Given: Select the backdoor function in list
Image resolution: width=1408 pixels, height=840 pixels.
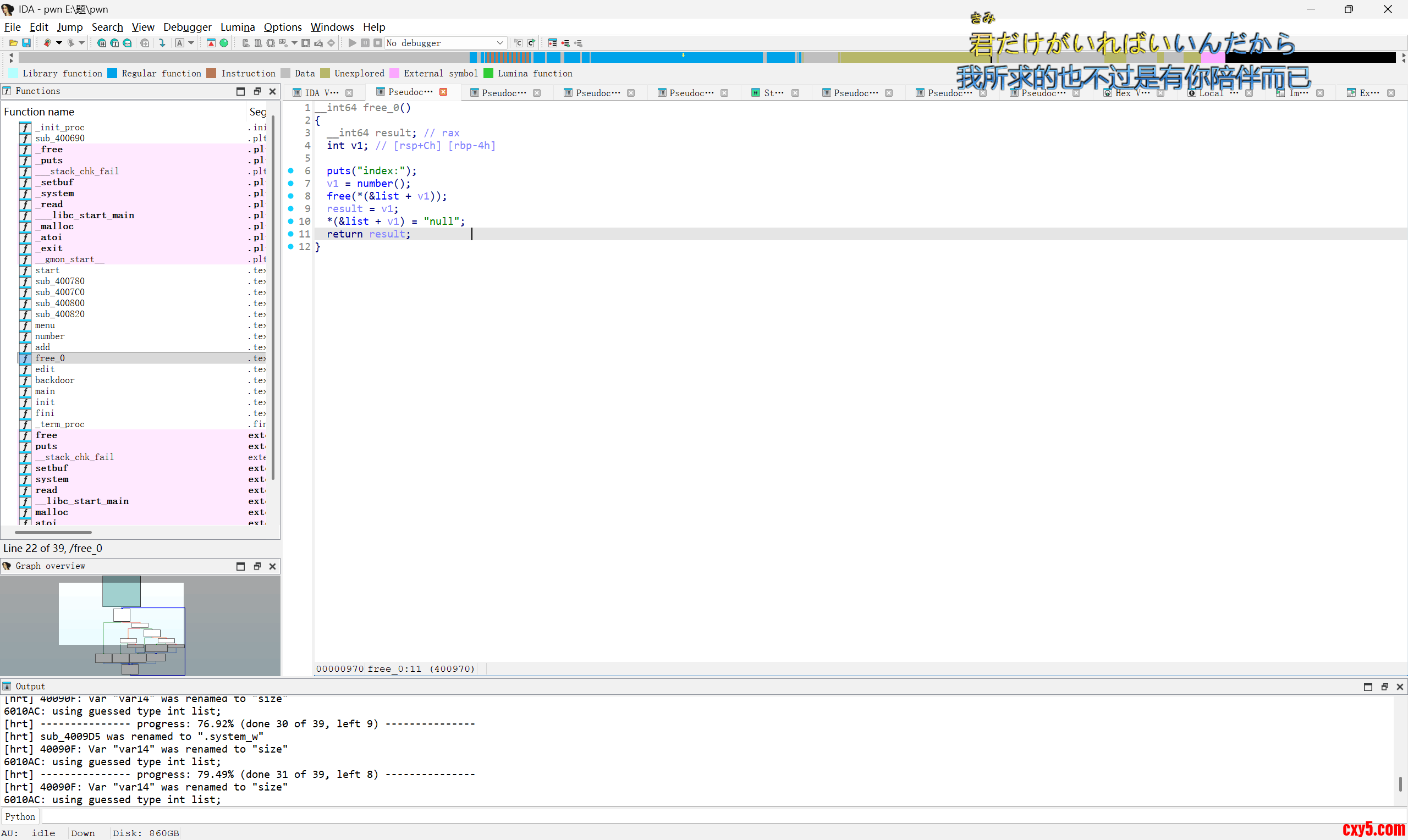Looking at the screenshot, I should coord(54,380).
